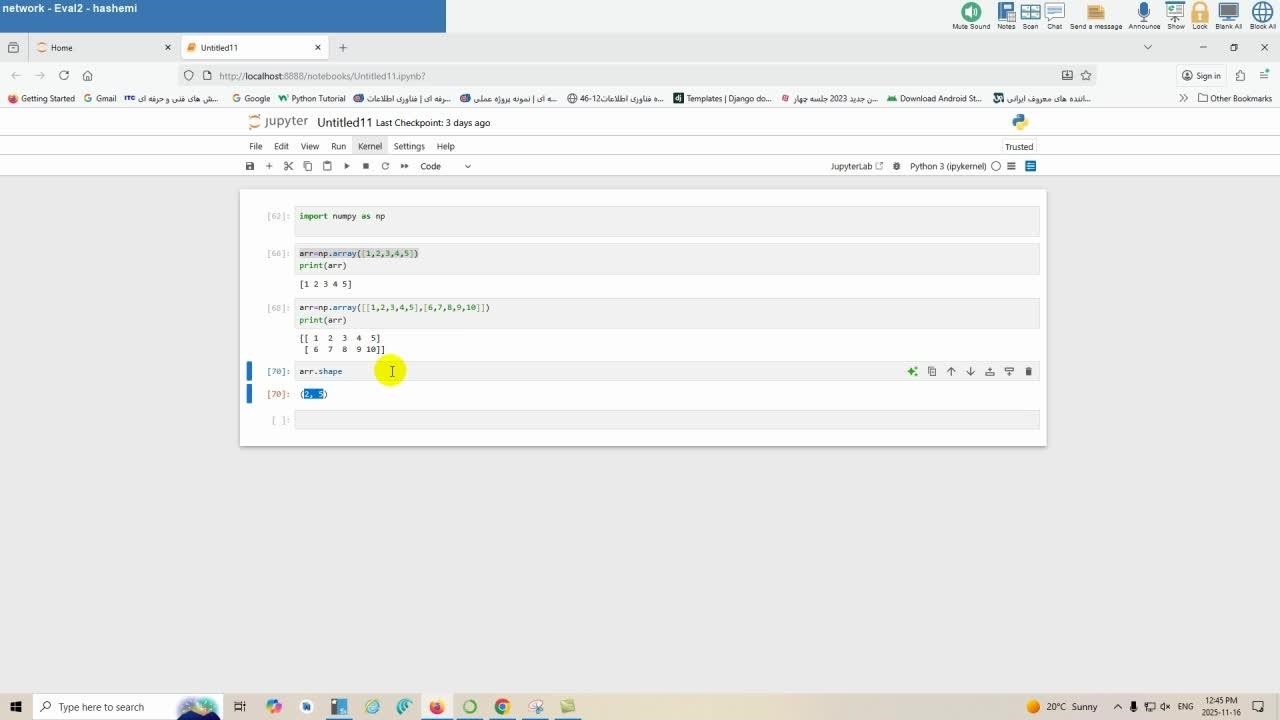Open the Code cell type dropdown

point(445,166)
